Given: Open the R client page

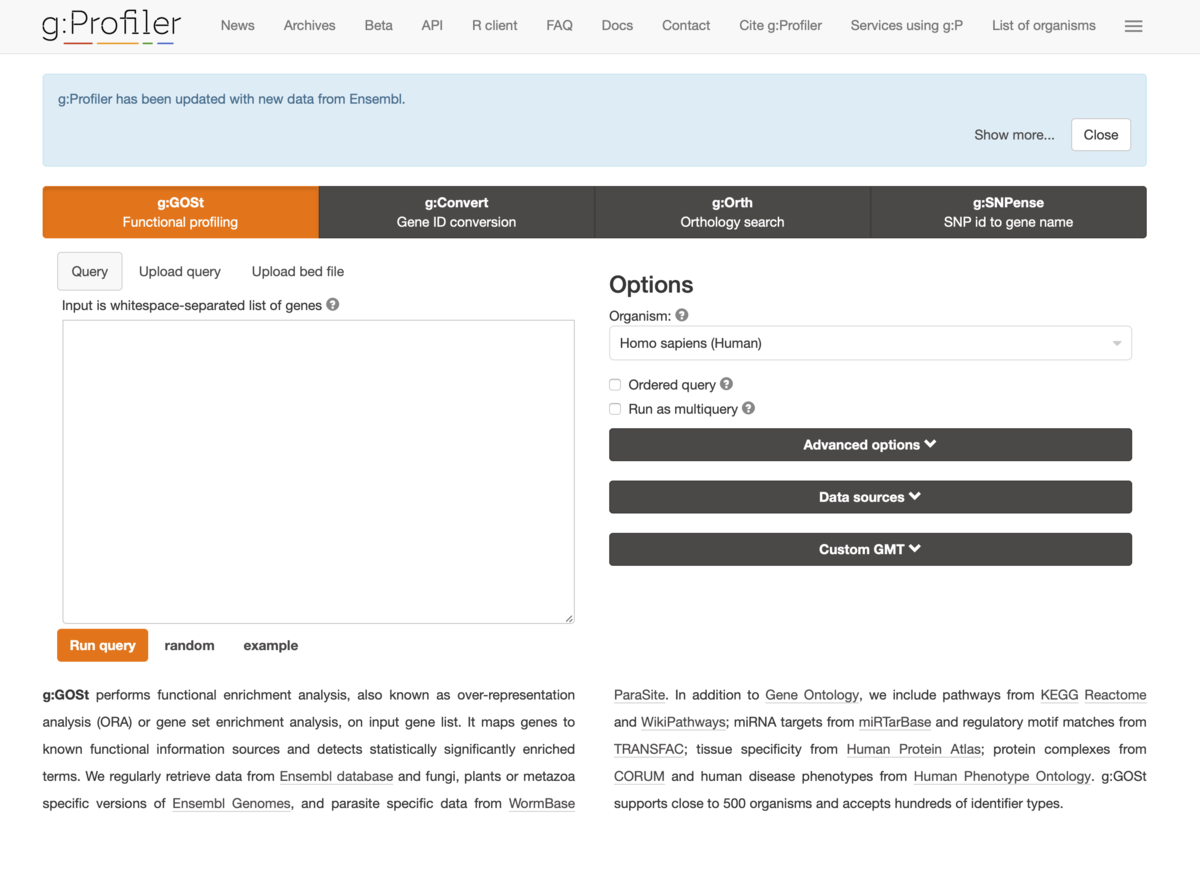Looking at the screenshot, I should (x=495, y=25).
